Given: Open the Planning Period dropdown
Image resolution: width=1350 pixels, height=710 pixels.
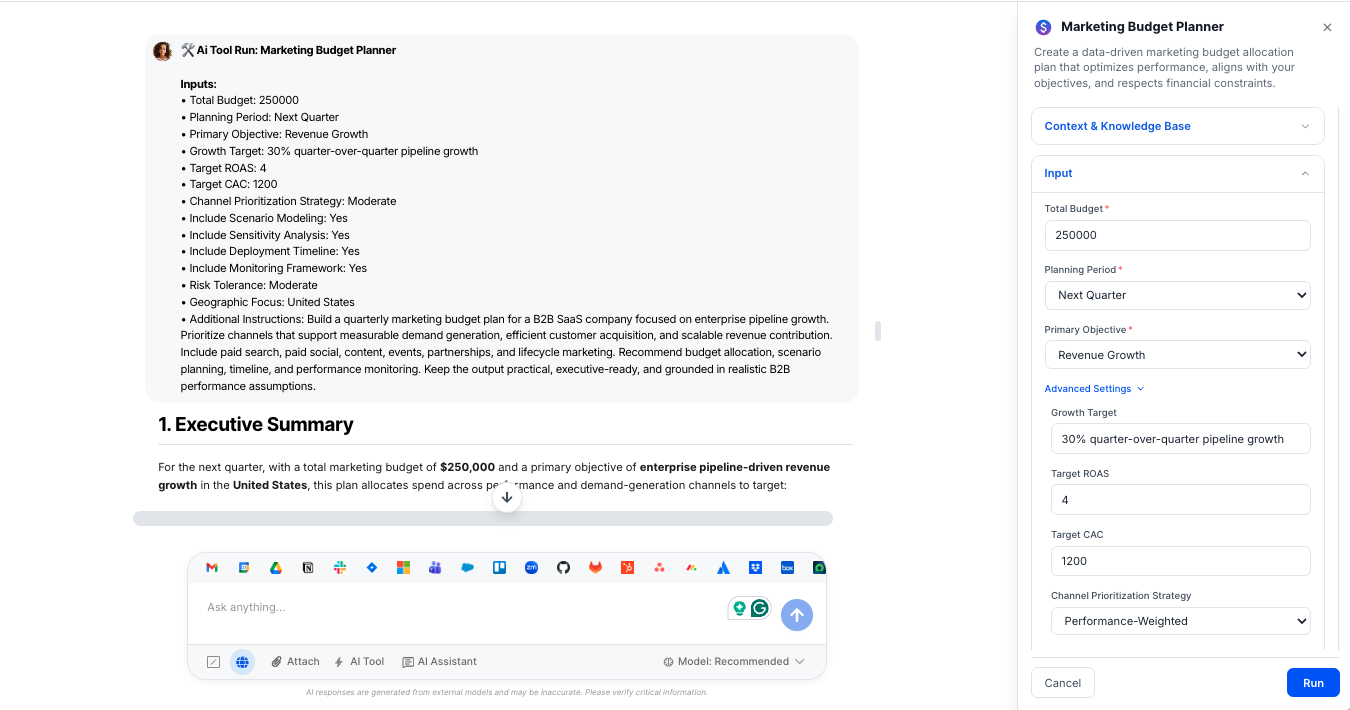Looking at the screenshot, I should 1177,295.
